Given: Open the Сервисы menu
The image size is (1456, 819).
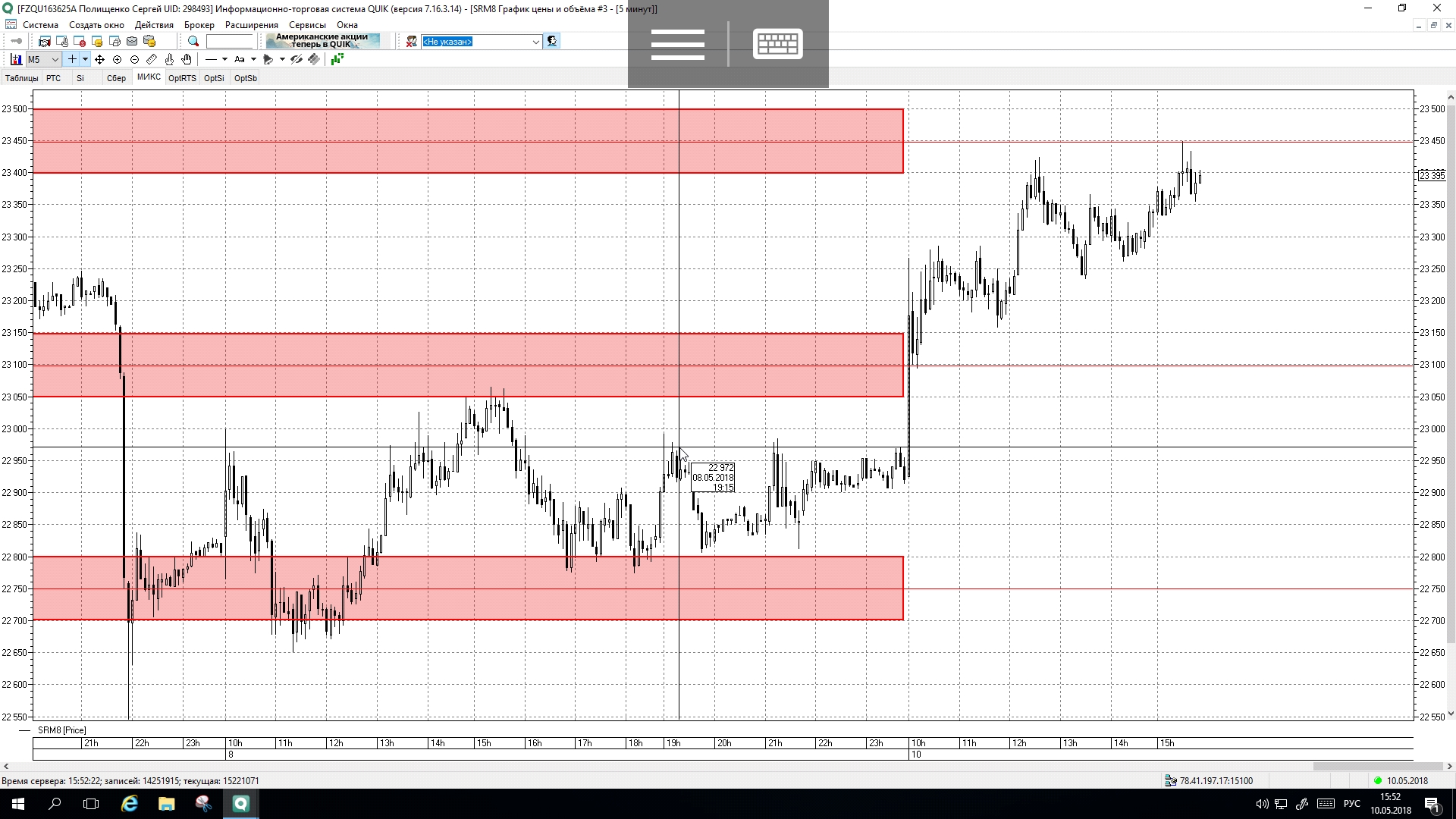Looking at the screenshot, I should (x=307, y=25).
